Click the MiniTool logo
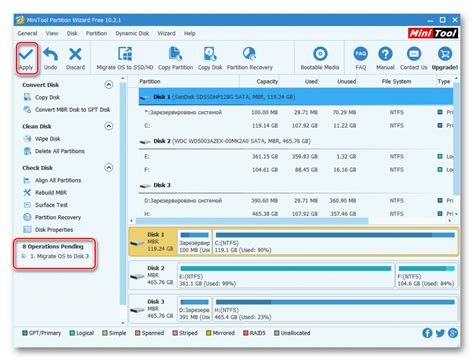The width and height of the screenshot is (474, 361). point(433,33)
